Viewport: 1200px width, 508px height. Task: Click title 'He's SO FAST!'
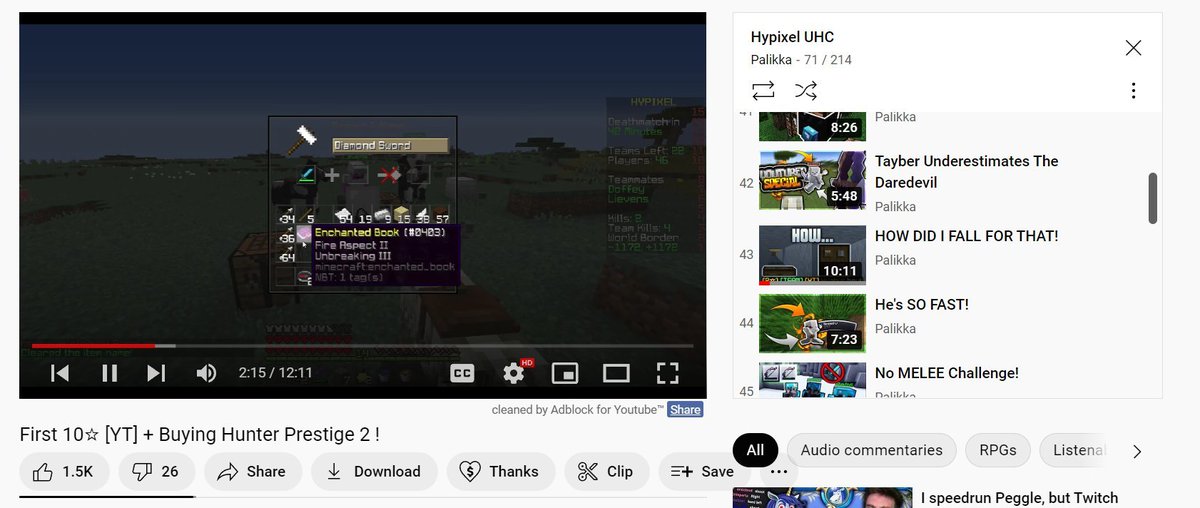[x=922, y=304]
